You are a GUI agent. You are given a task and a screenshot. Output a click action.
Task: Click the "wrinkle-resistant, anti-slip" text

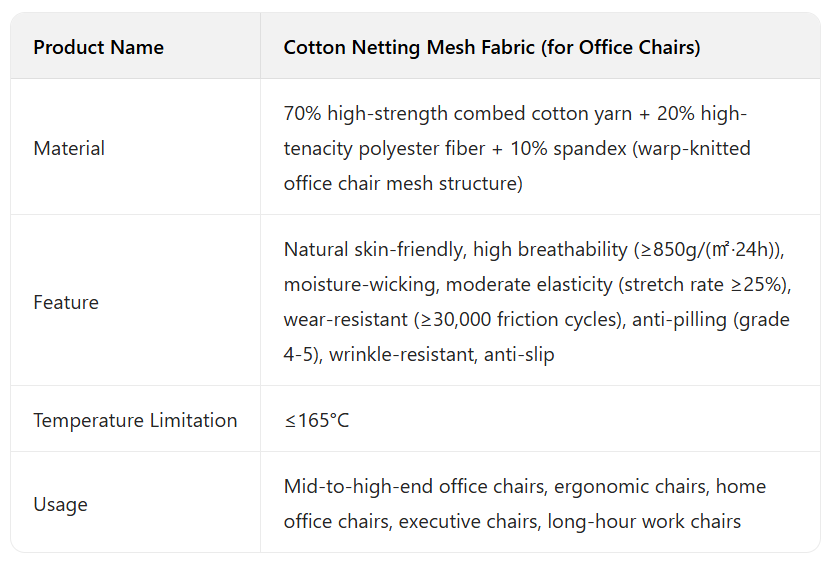[441, 354]
